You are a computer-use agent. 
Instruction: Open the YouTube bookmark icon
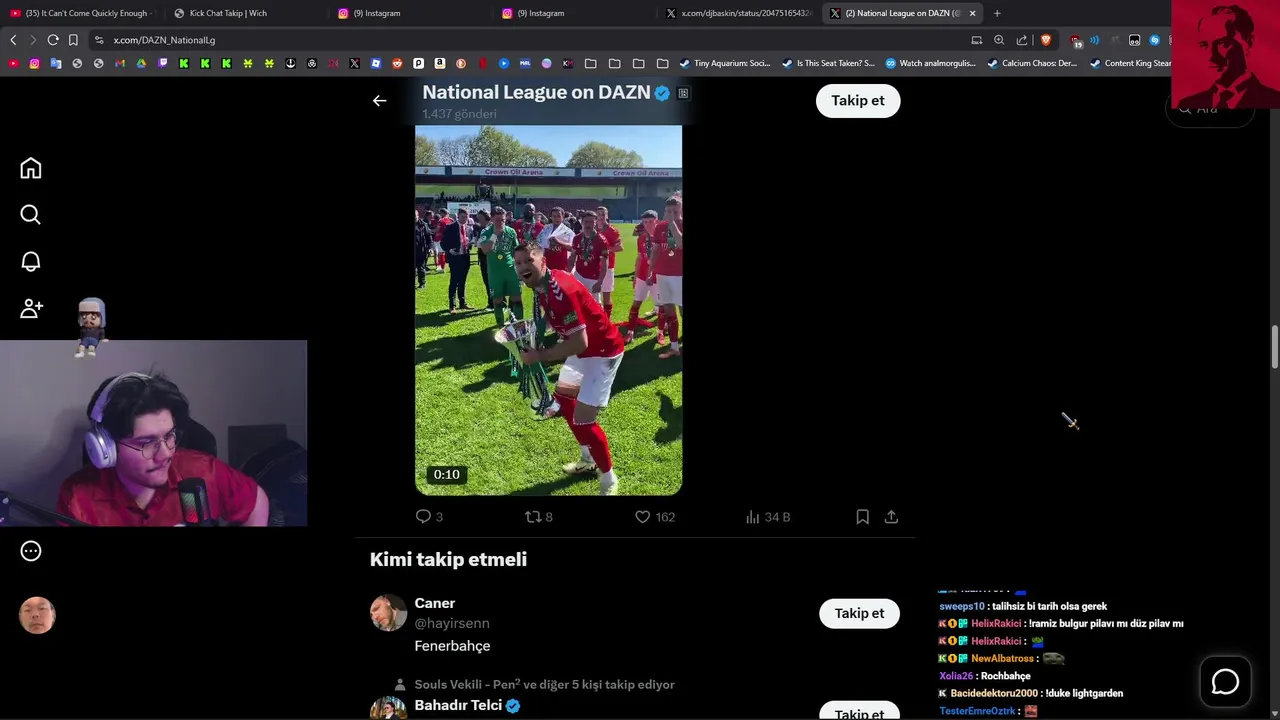point(13,63)
